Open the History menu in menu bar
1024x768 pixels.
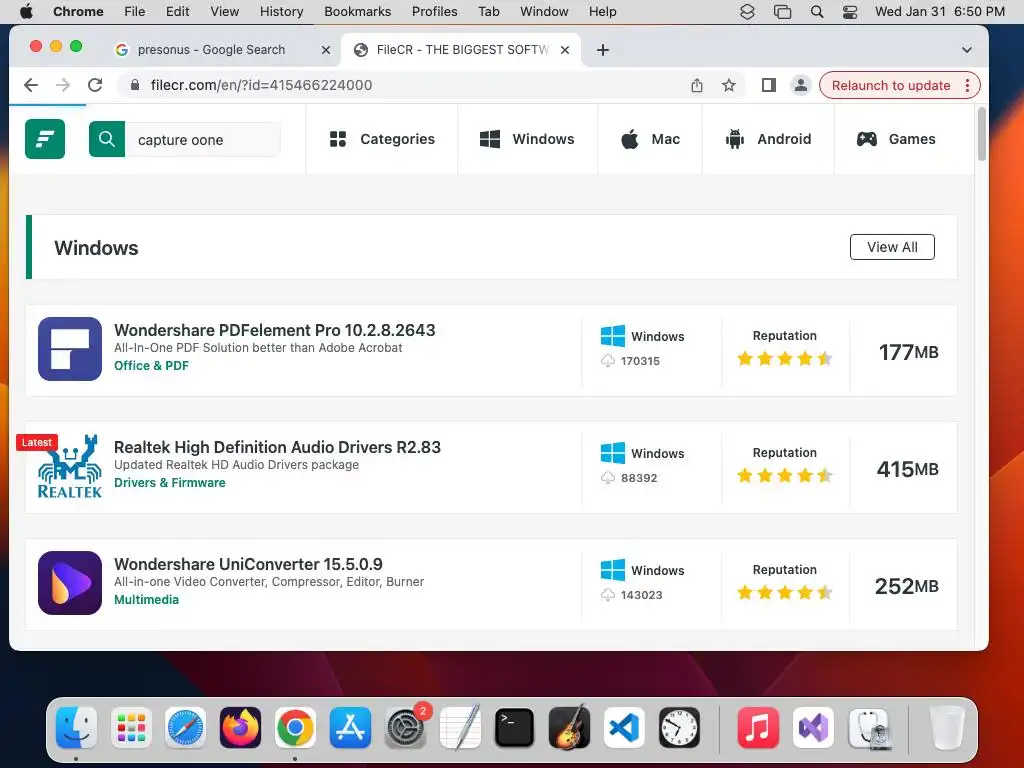coord(281,12)
